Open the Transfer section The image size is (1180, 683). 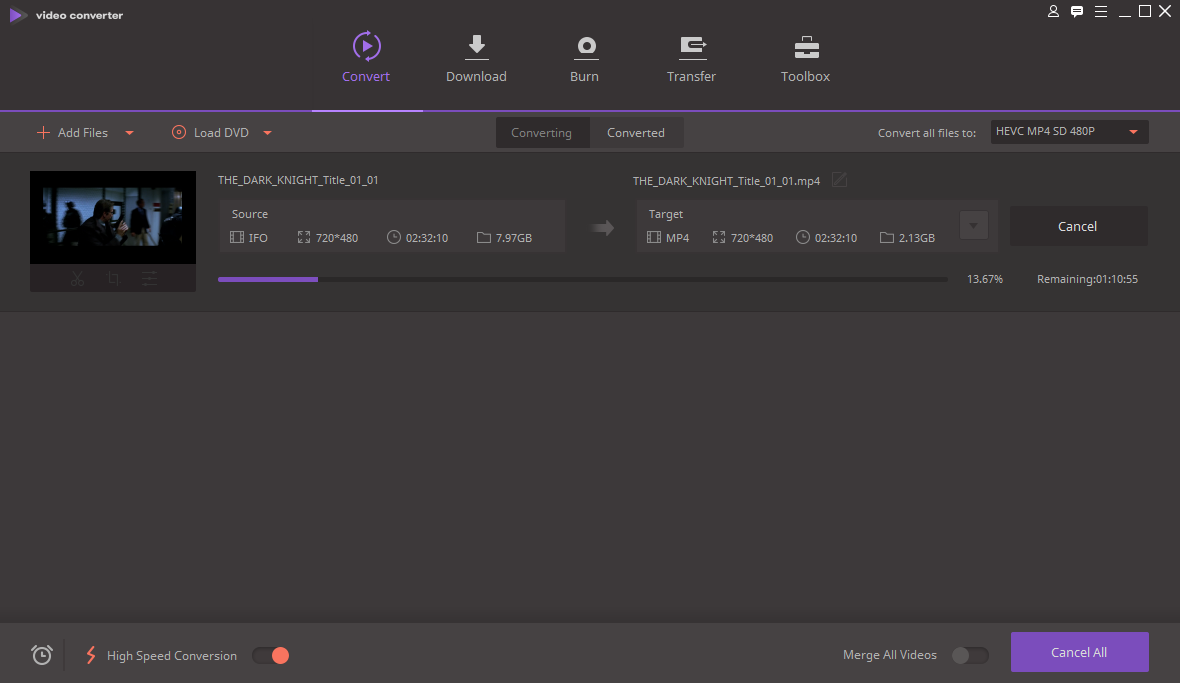coord(692,57)
